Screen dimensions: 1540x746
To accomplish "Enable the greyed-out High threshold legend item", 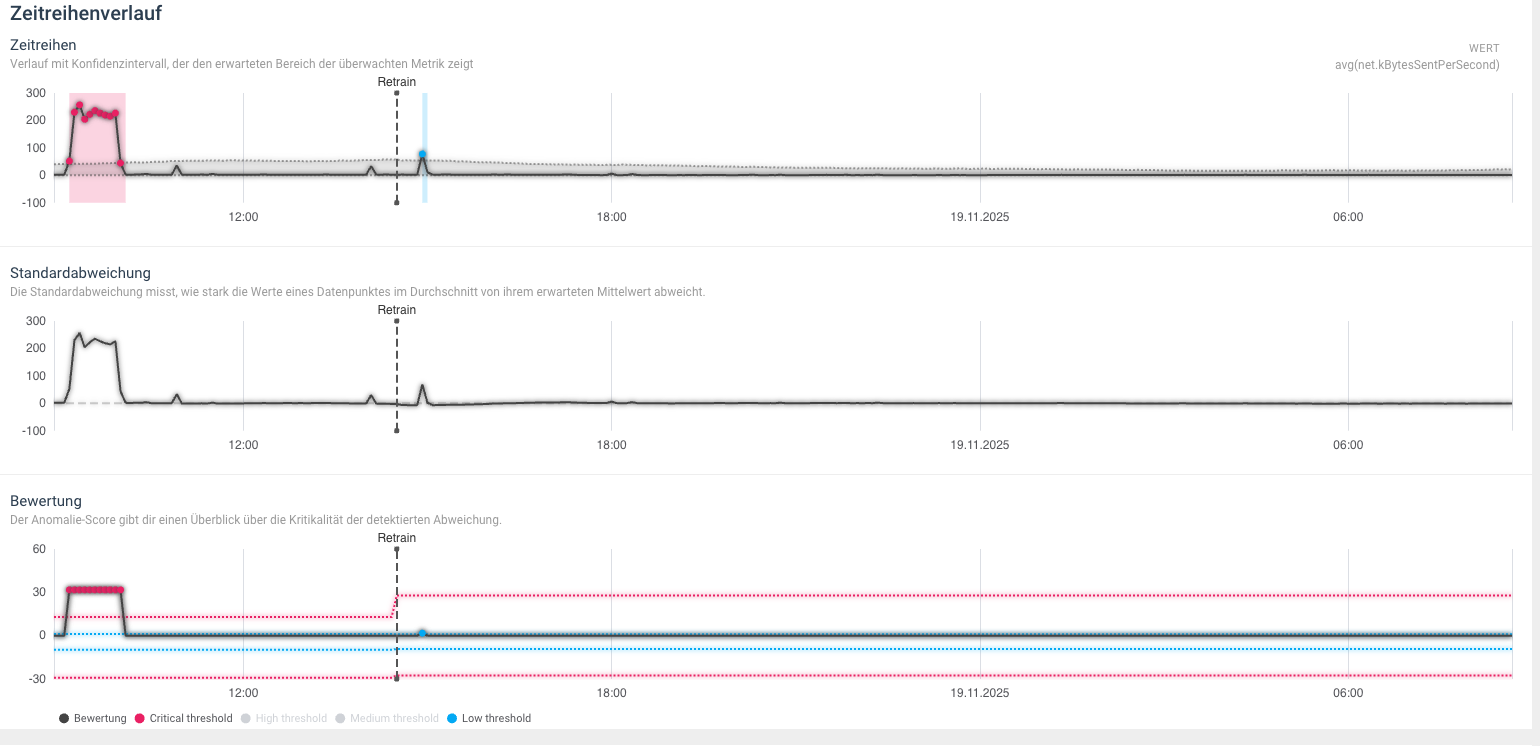I will (x=284, y=718).
